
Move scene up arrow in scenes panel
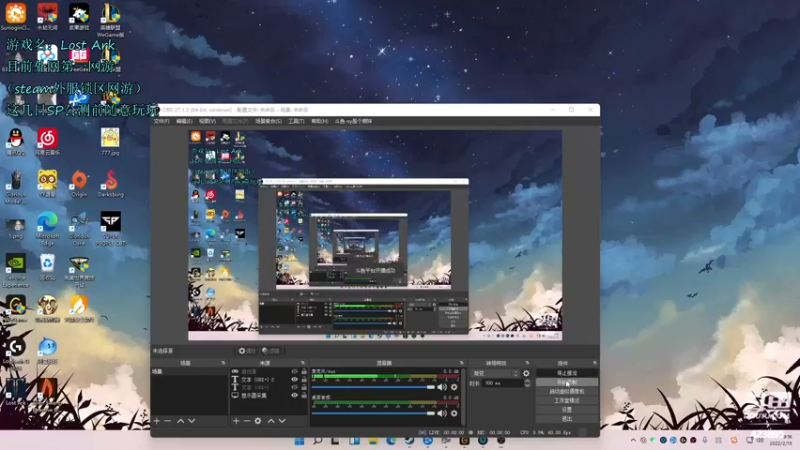click(x=181, y=421)
